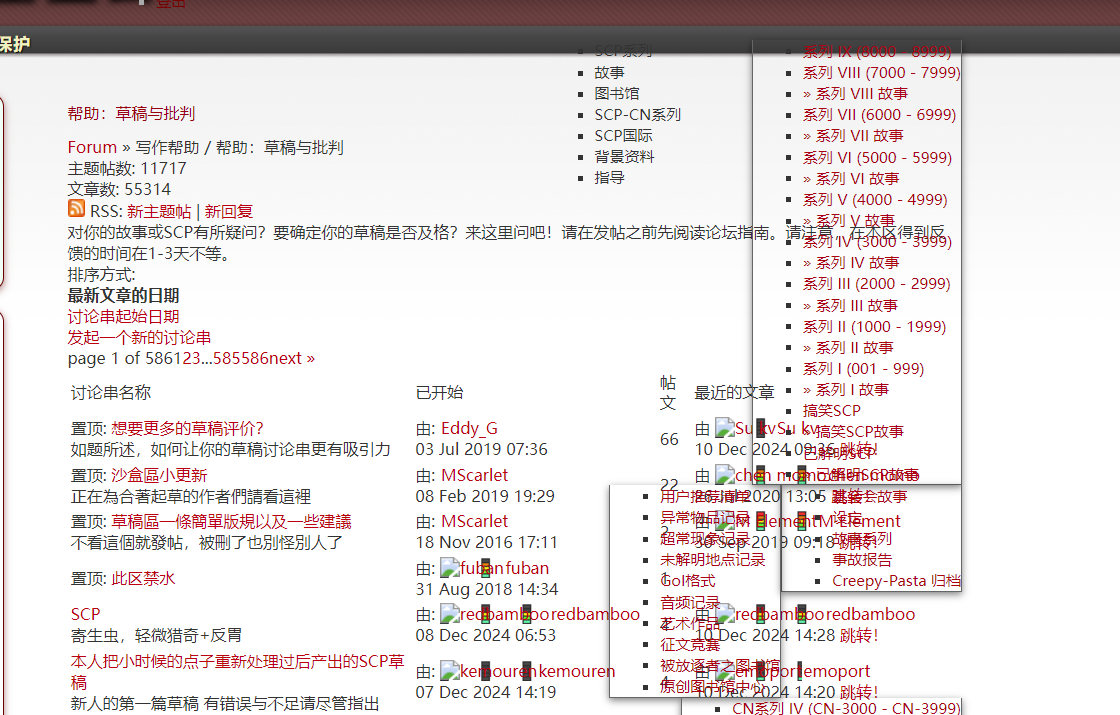Start a new thread via 发起一个新的讨论串

pos(141,337)
